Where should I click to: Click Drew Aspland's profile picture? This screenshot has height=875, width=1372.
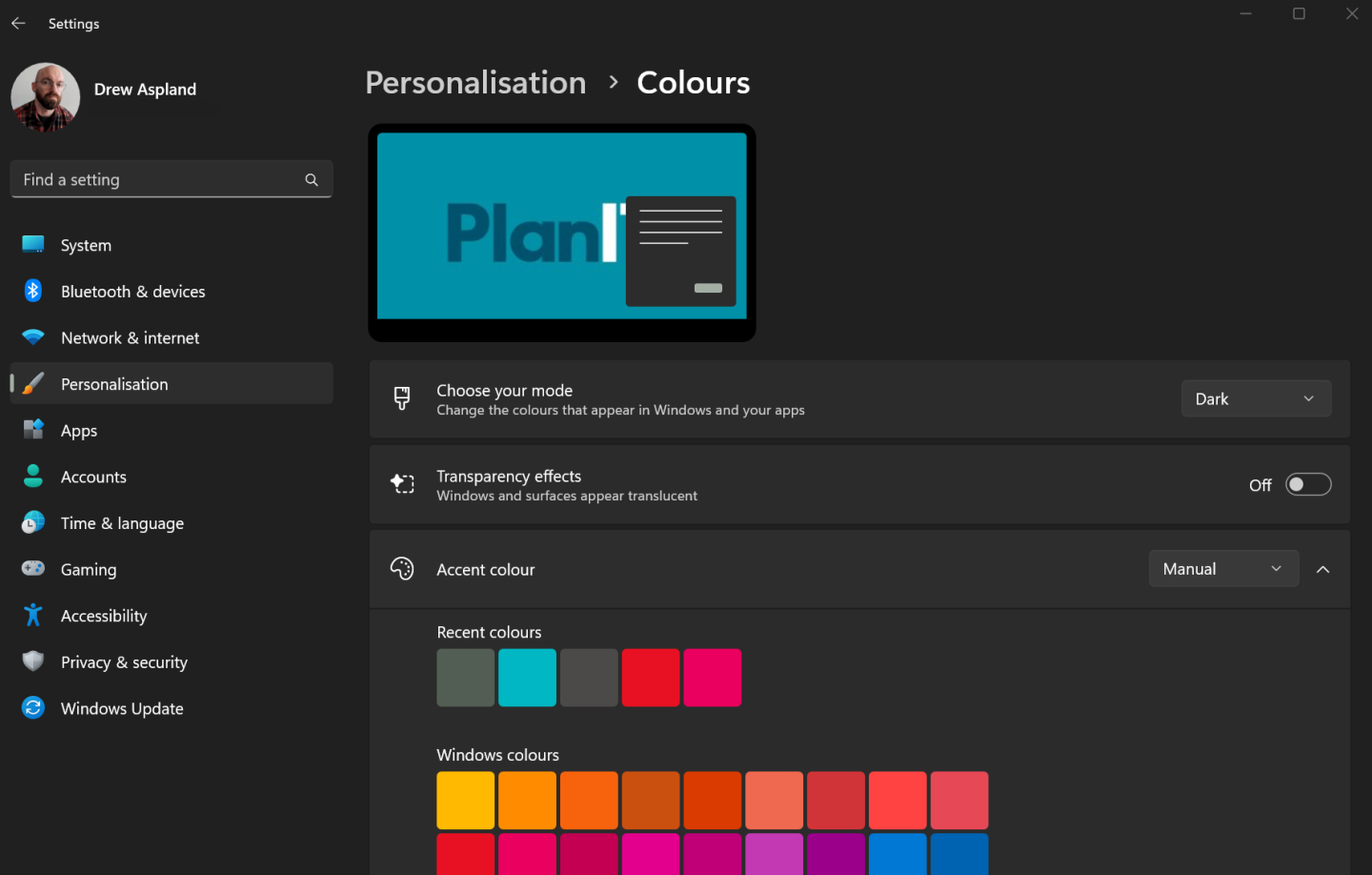coord(45,96)
